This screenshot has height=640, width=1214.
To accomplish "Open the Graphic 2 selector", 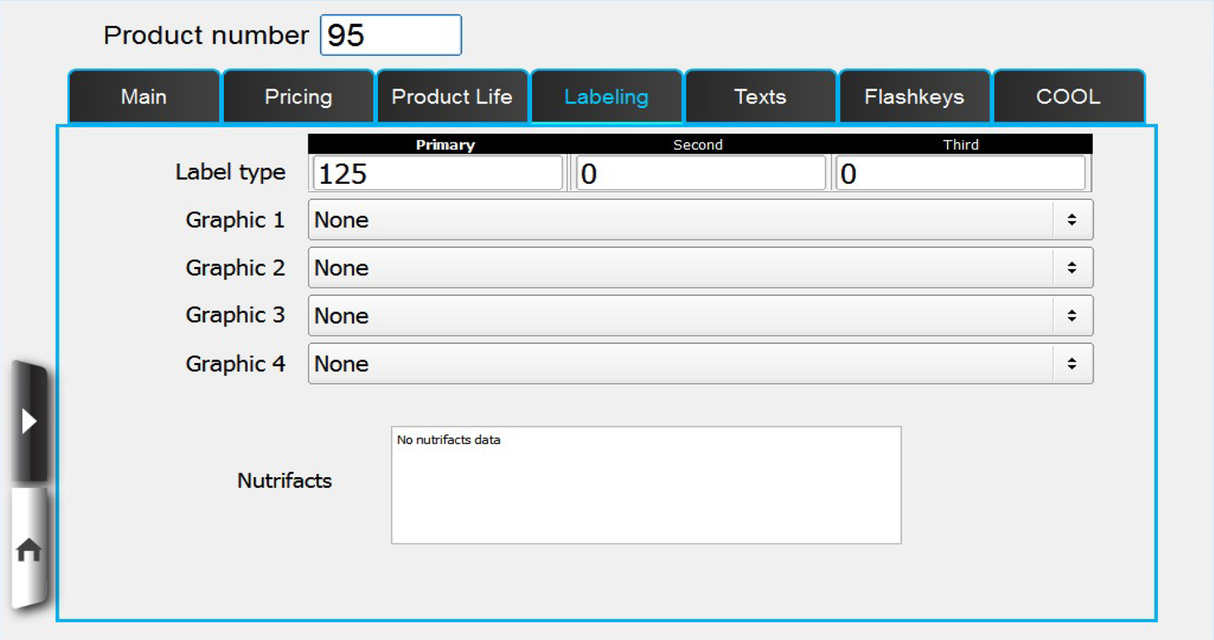I will pyautogui.click(x=600, y=267).
